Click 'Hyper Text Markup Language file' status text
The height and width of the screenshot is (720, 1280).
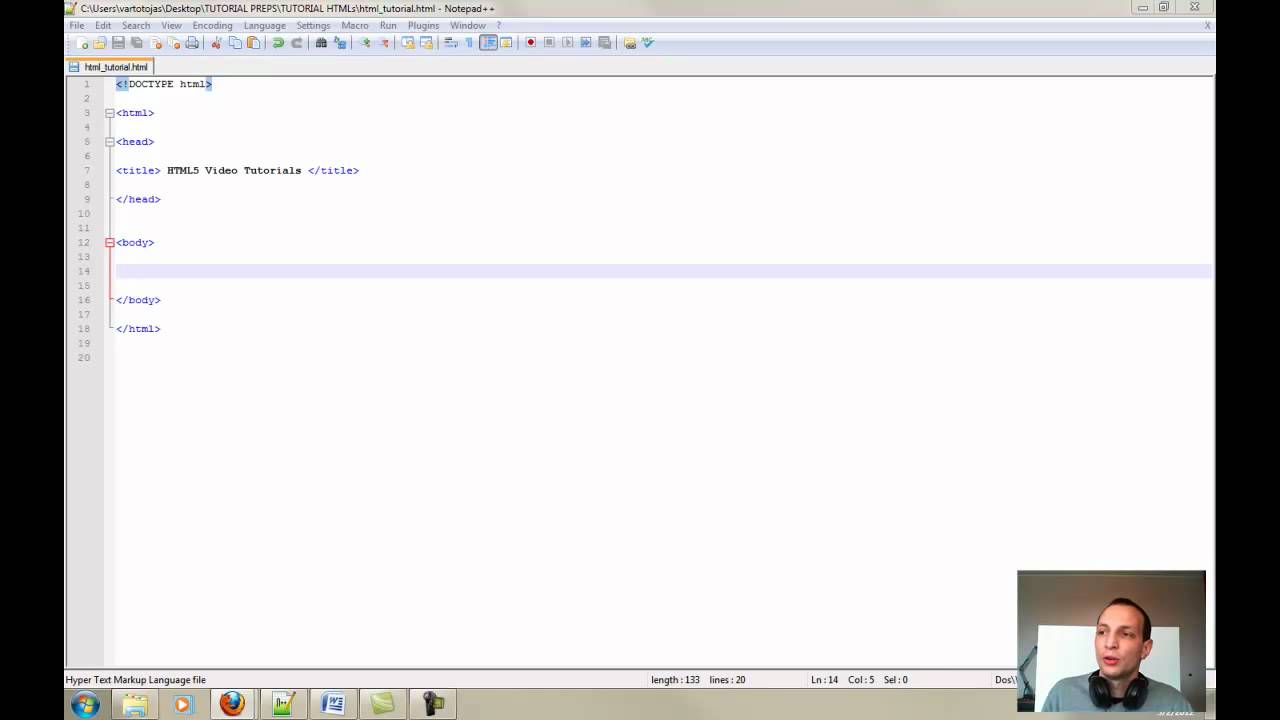pos(136,680)
